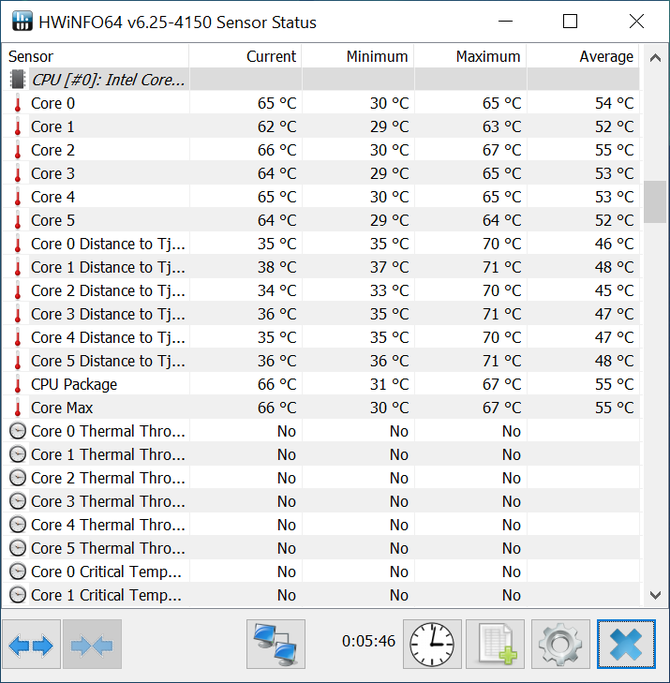
Task: Select Core 2 Thermal Throttling row label
Action: click(108, 478)
